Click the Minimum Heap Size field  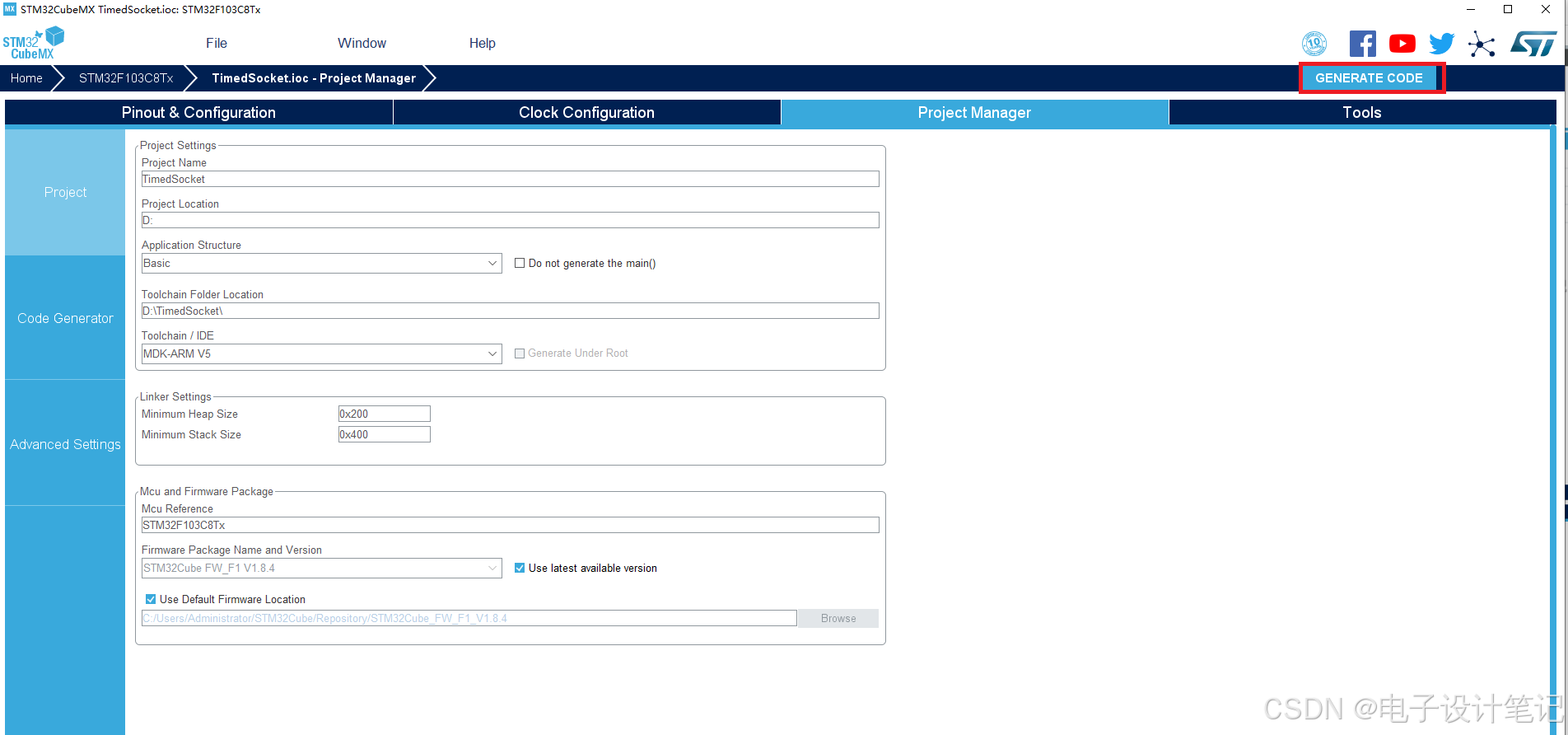385,414
